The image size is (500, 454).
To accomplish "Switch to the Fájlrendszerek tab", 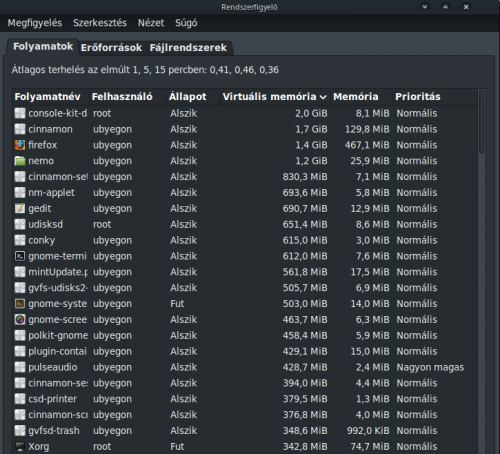I will (x=188, y=48).
